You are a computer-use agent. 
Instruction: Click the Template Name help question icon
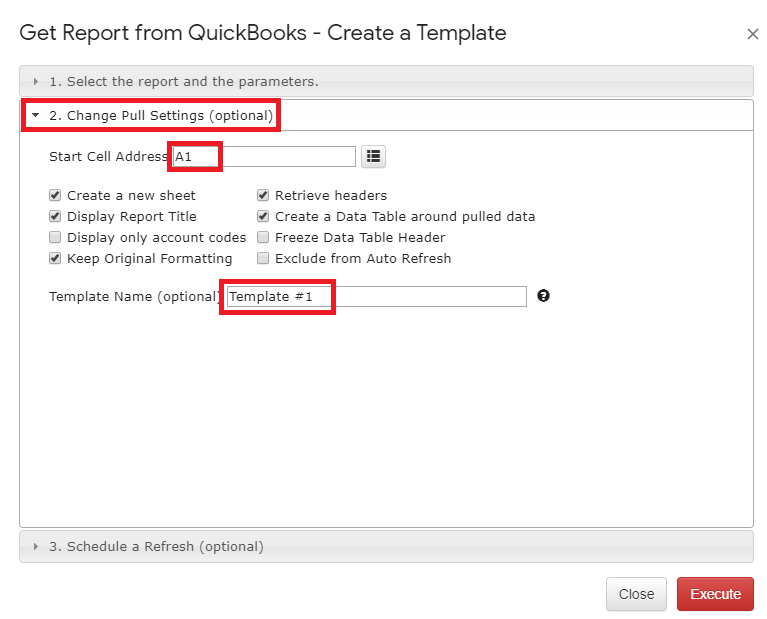click(x=543, y=296)
